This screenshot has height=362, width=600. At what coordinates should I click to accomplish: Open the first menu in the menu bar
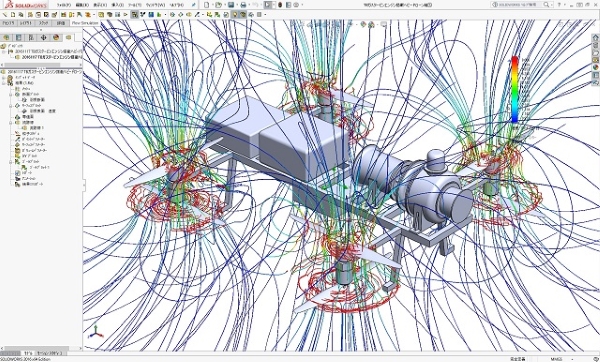pos(64,5)
